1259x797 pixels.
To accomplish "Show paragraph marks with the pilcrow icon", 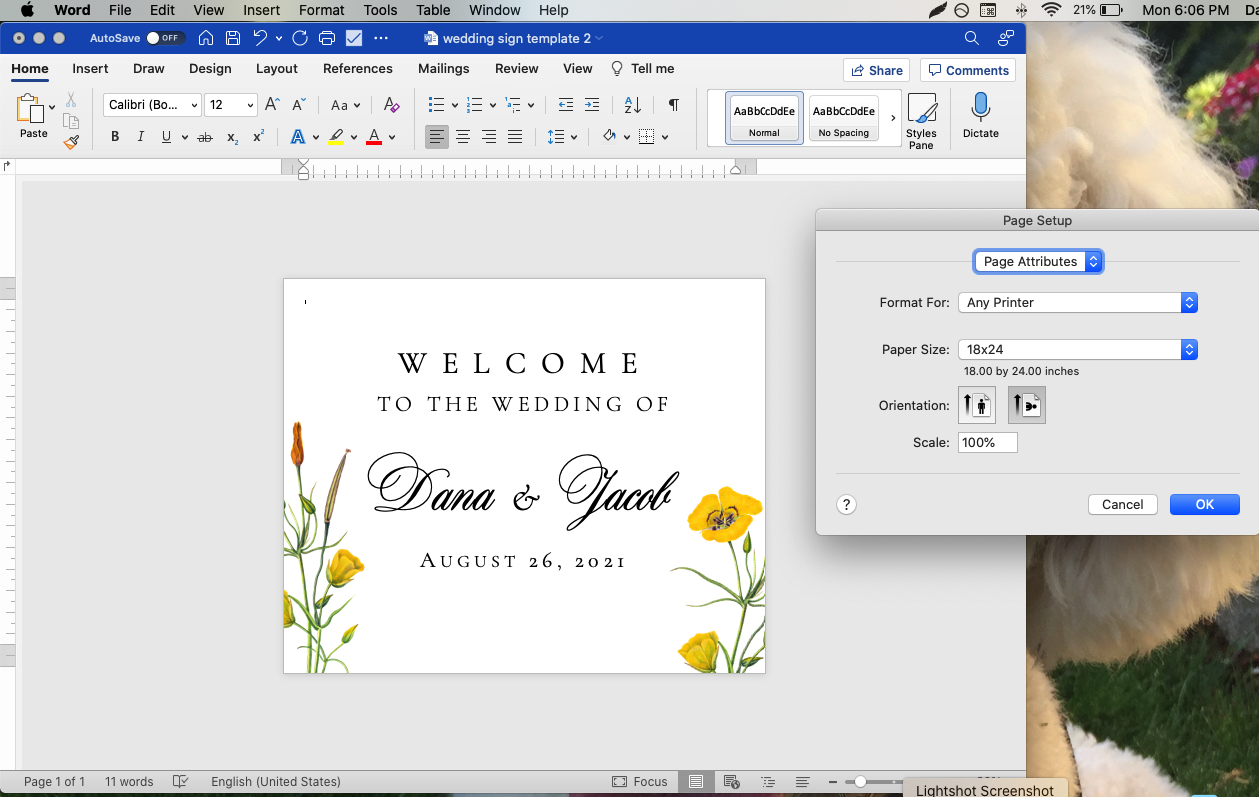I will 673,104.
